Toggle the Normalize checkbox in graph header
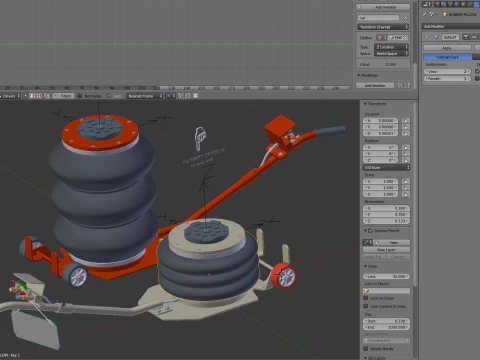 click(80, 96)
